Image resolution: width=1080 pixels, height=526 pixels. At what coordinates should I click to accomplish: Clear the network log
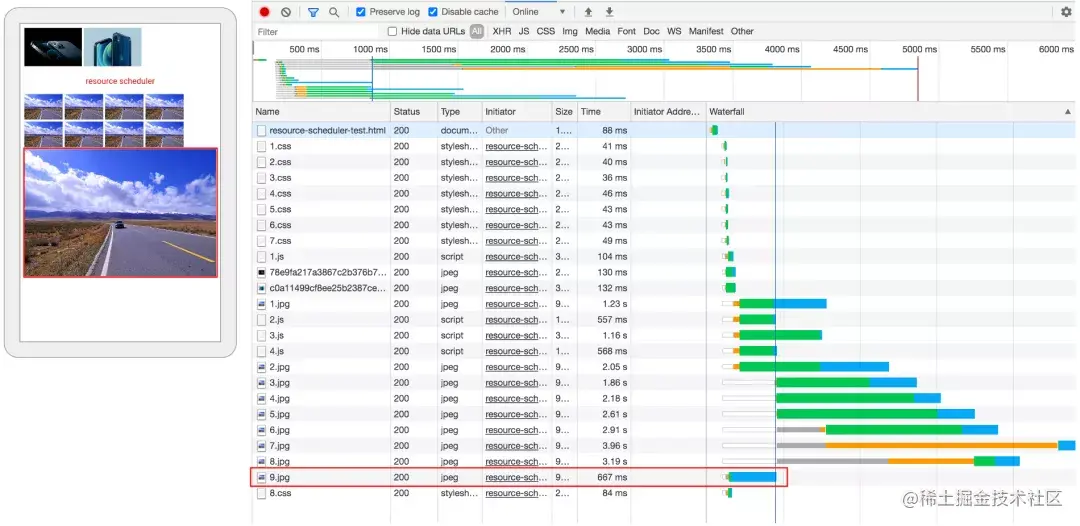coord(286,12)
